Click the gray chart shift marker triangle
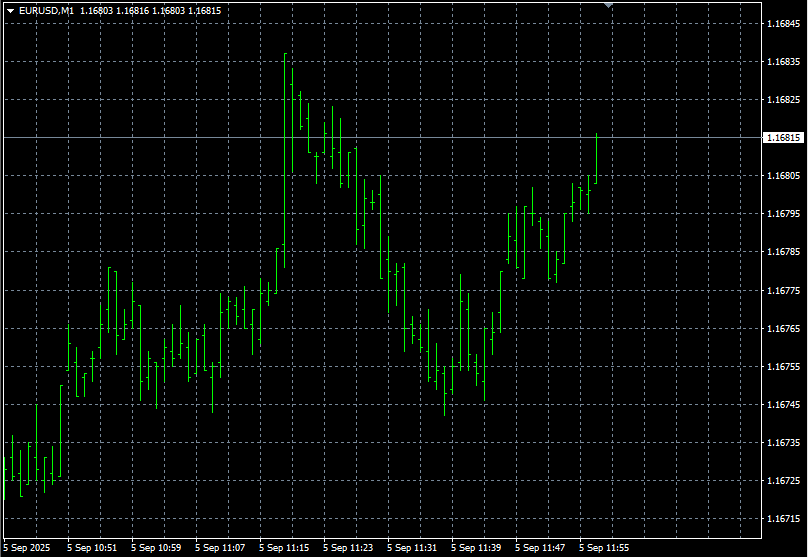The height and width of the screenshot is (557, 809). tap(609, 5)
